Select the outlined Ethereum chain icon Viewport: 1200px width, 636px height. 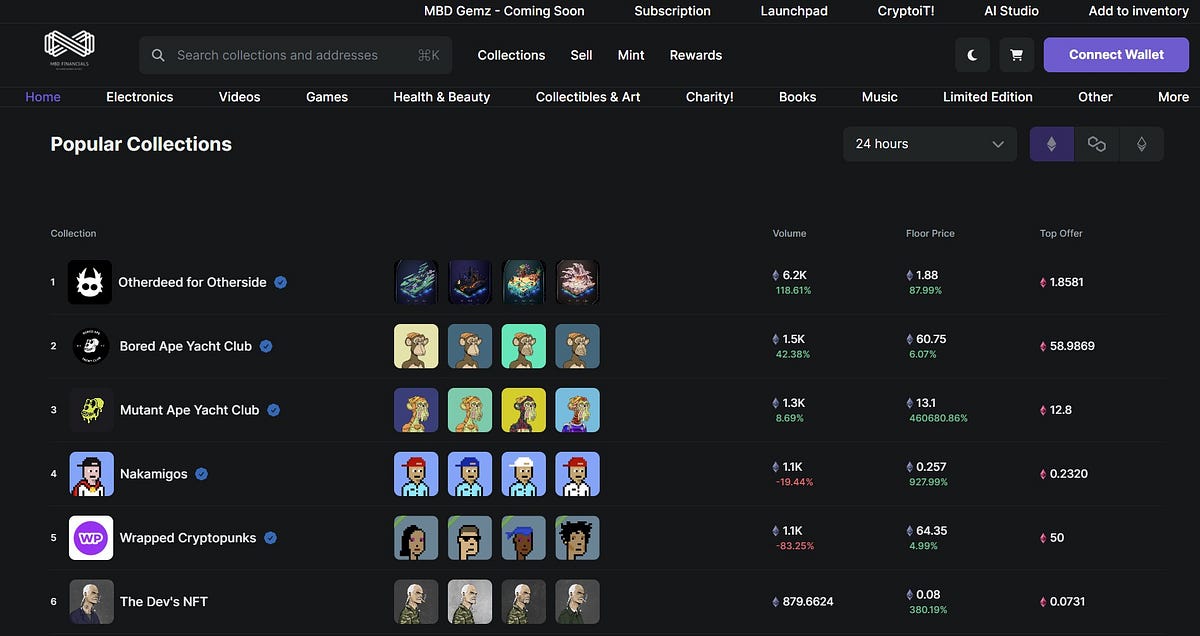pos(1142,144)
